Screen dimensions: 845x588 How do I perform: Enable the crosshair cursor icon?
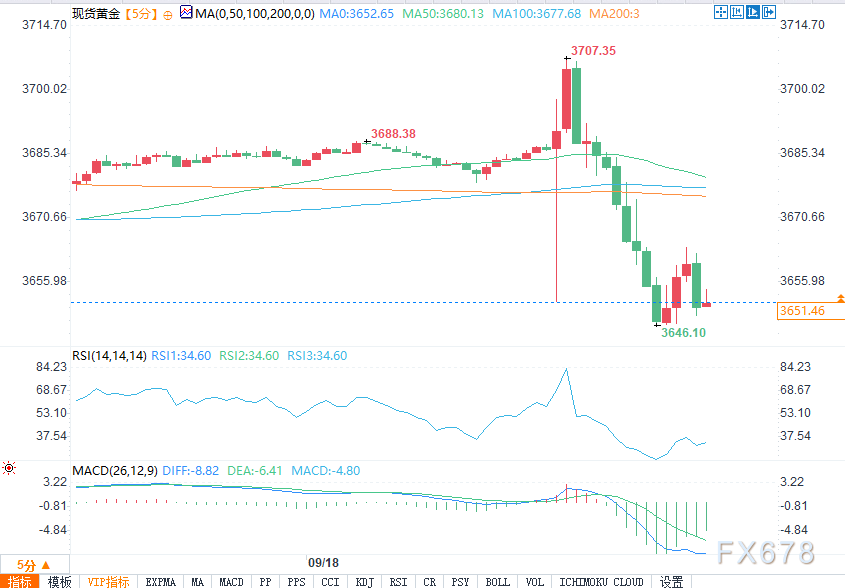721,12
